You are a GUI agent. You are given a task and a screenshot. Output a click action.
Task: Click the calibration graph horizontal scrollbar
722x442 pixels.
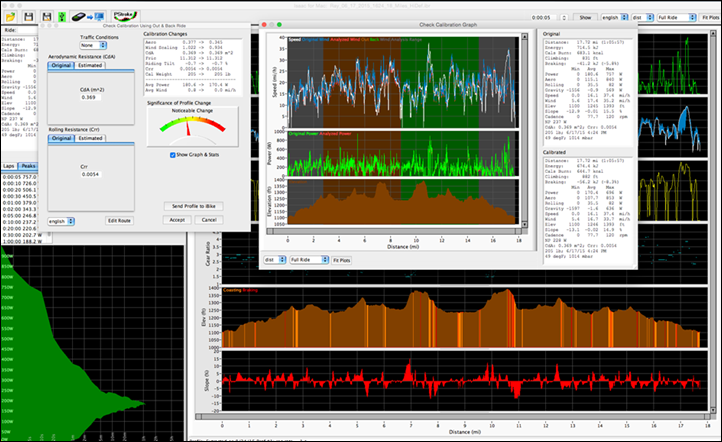pyautogui.click(x=394, y=232)
